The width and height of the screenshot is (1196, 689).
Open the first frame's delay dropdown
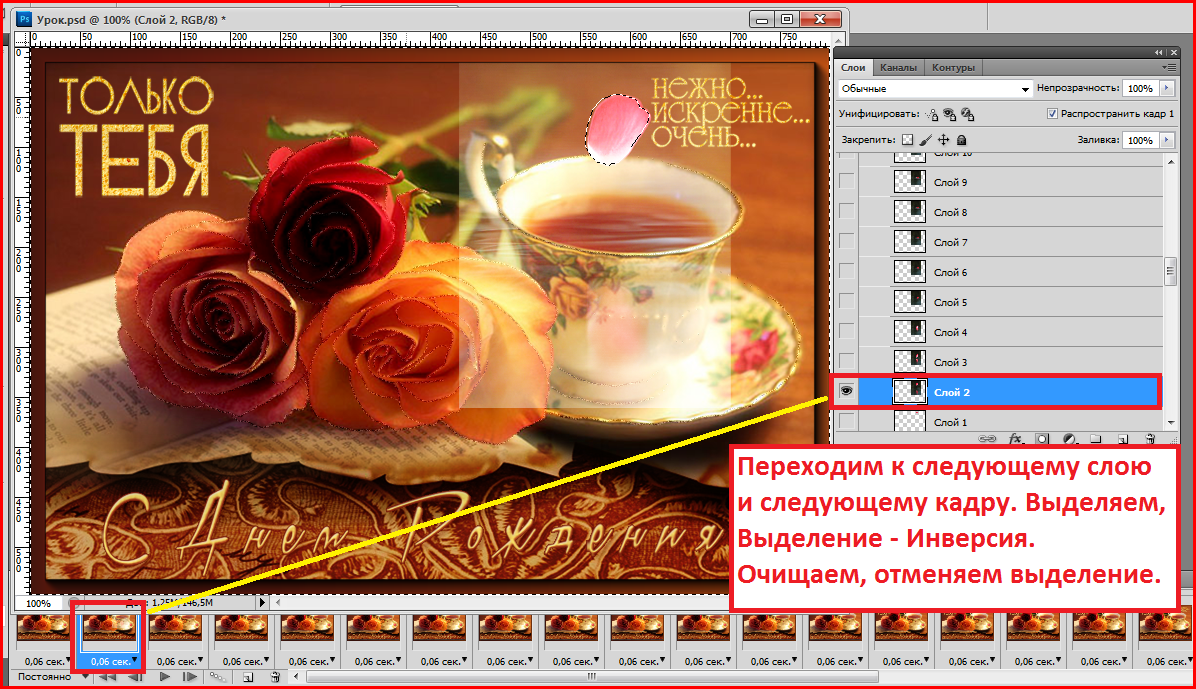[69, 659]
